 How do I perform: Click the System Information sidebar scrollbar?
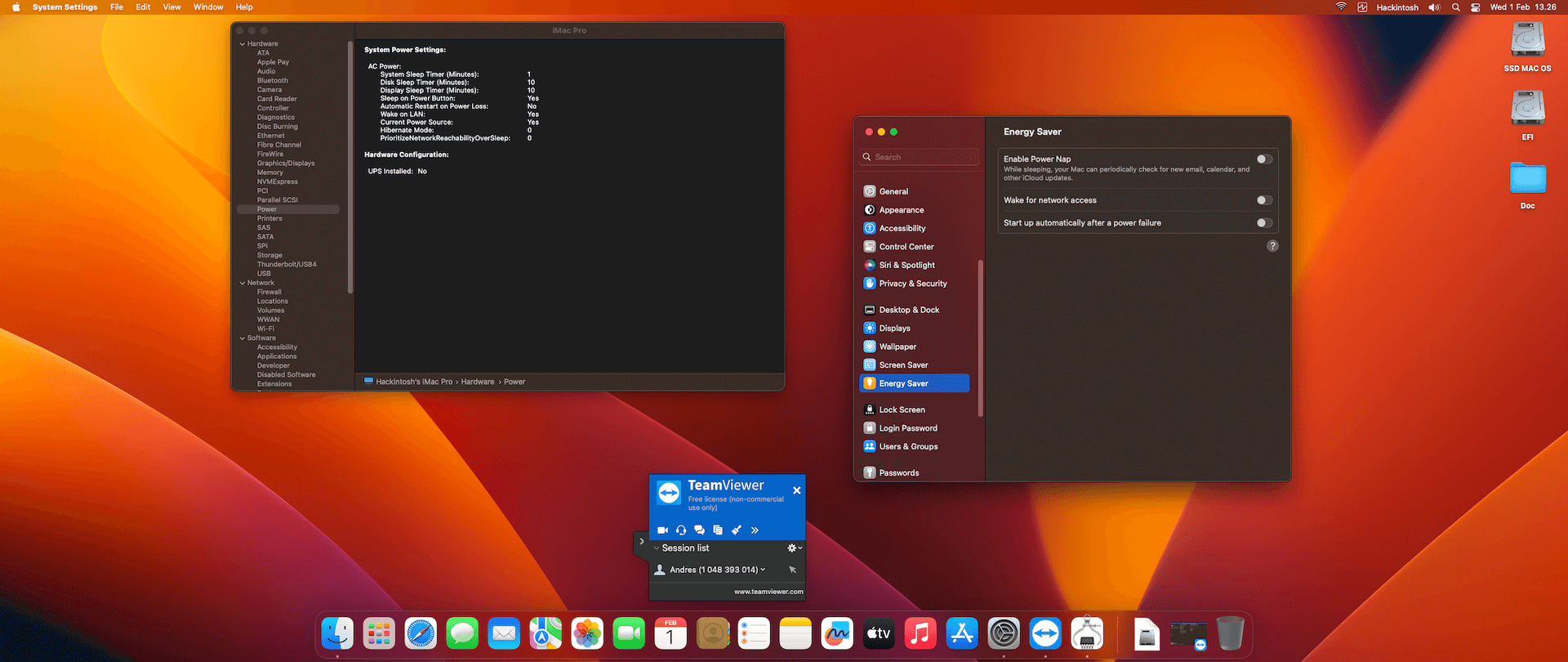pyautogui.click(x=350, y=167)
